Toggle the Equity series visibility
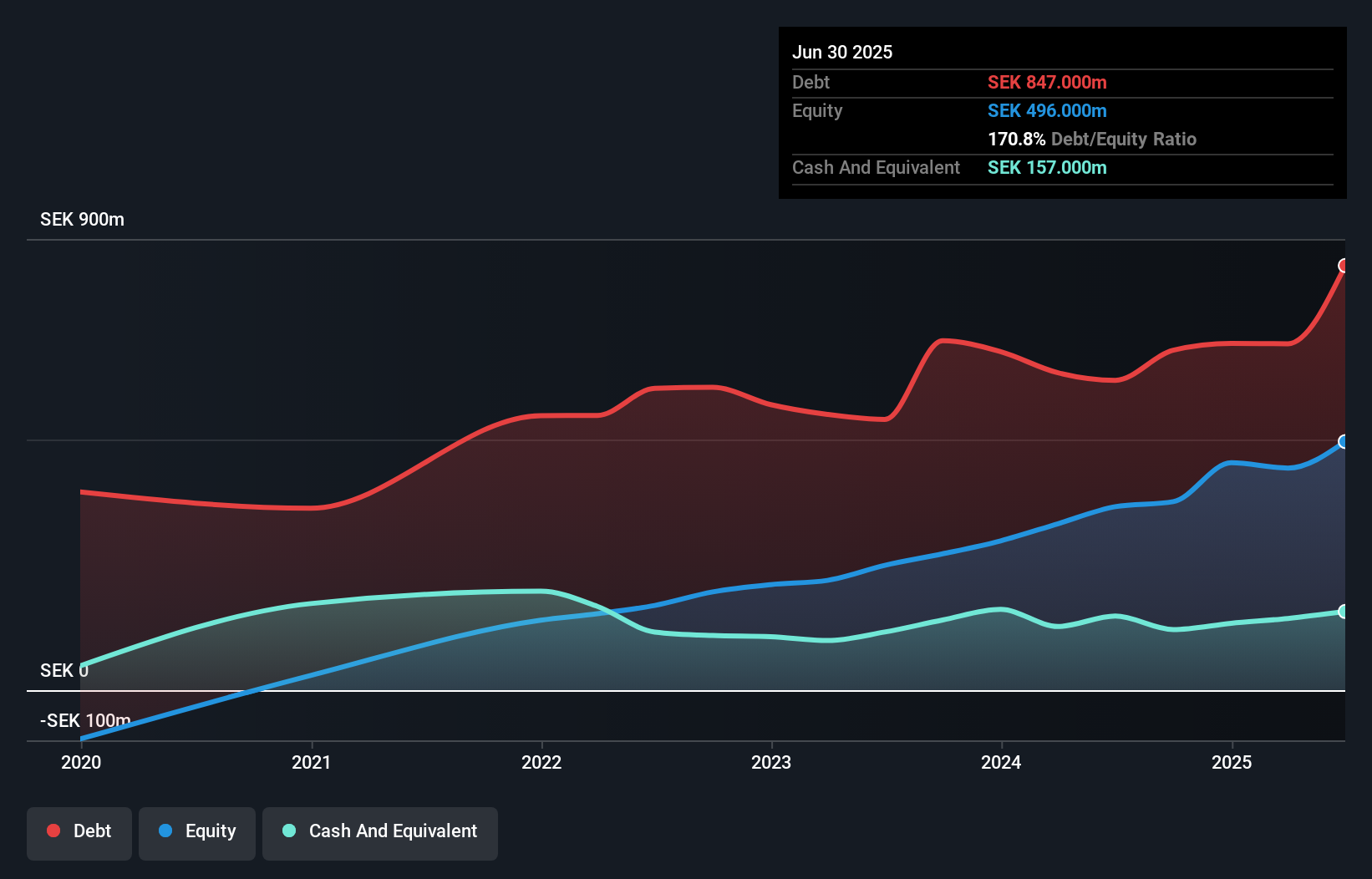Viewport: 1372px width, 879px height. coord(197,832)
